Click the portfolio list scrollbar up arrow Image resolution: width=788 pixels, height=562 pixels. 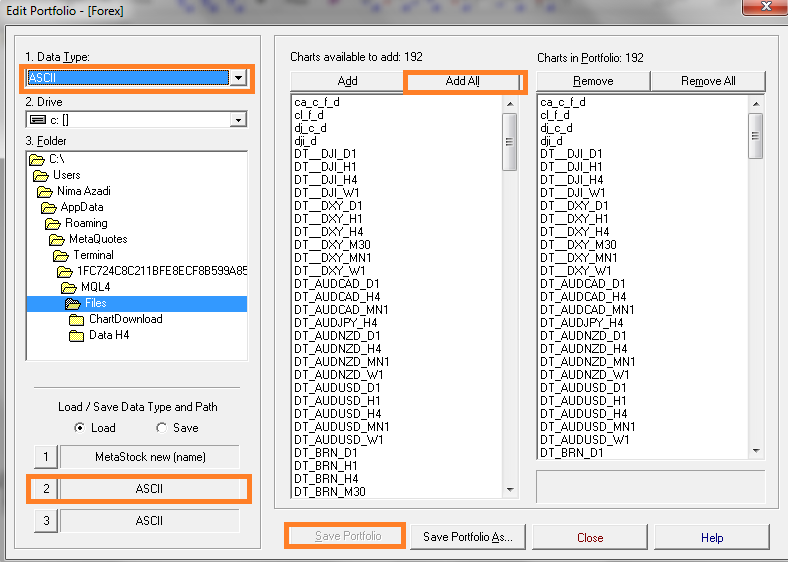point(756,104)
